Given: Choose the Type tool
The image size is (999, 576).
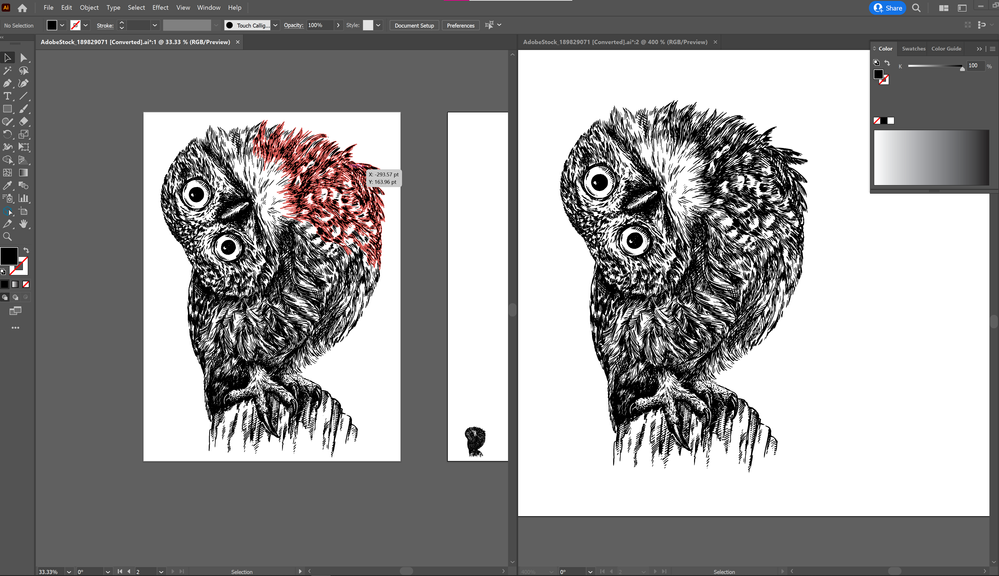Looking at the screenshot, I should (x=8, y=96).
